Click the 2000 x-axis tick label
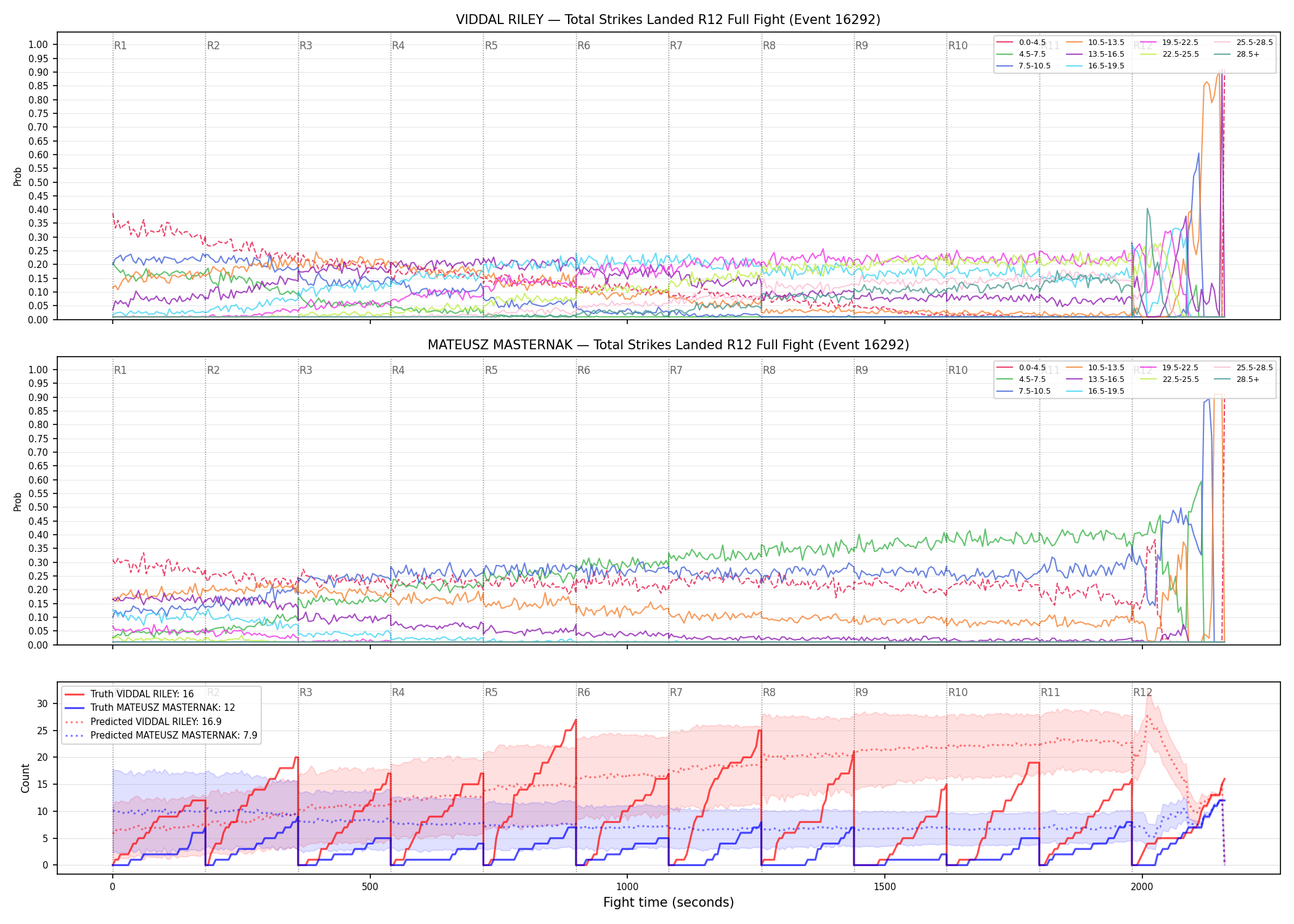Image resolution: width=1294 pixels, height=924 pixels. (1142, 887)
